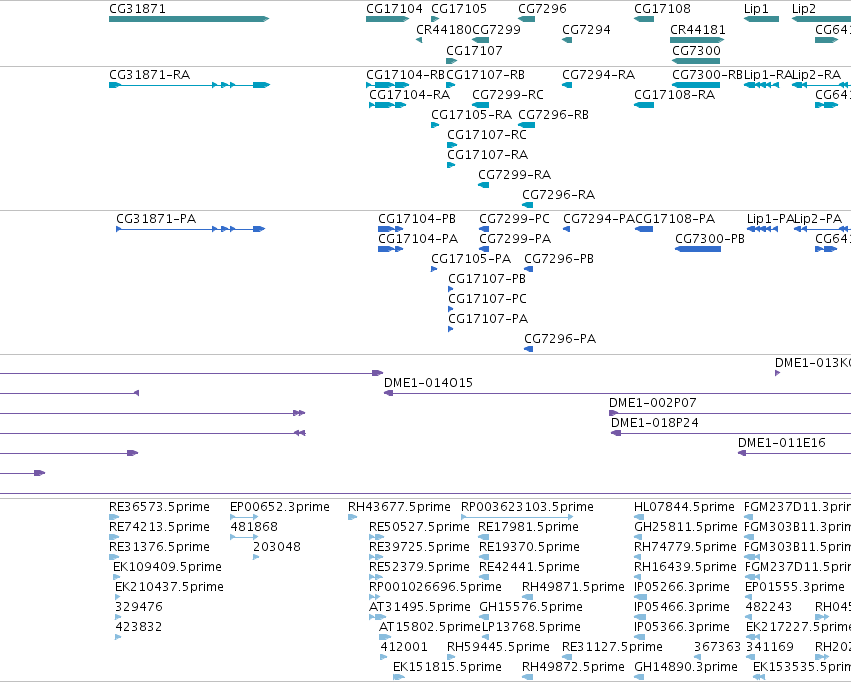Click the CG17108 gene label
The image size is (851, 682).
[662, 9]
